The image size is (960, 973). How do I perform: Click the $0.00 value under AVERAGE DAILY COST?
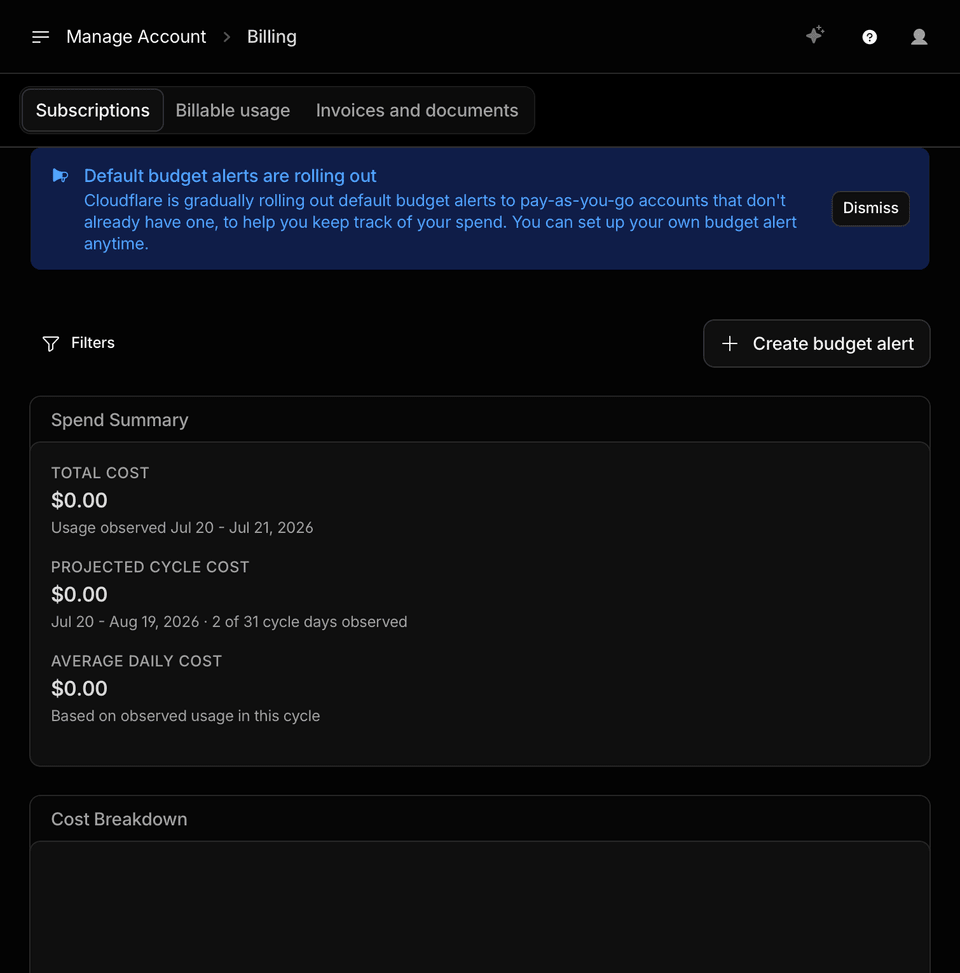point(79,688)
